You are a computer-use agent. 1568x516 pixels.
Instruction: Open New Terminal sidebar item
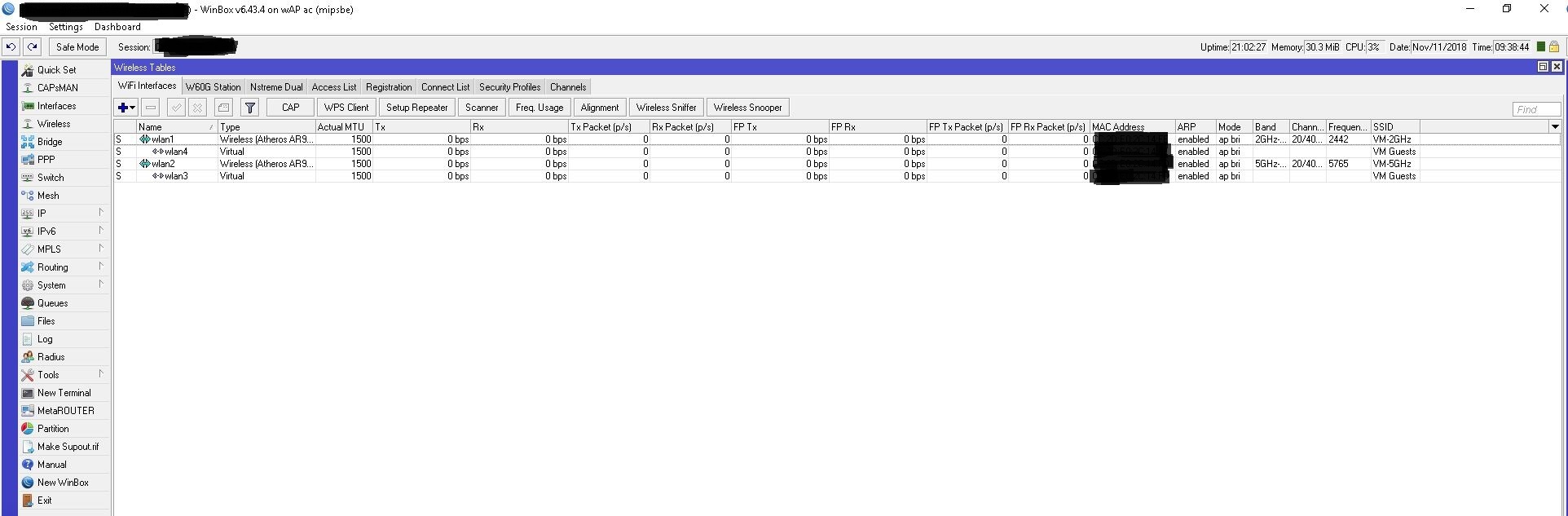(x=64, y=393)
